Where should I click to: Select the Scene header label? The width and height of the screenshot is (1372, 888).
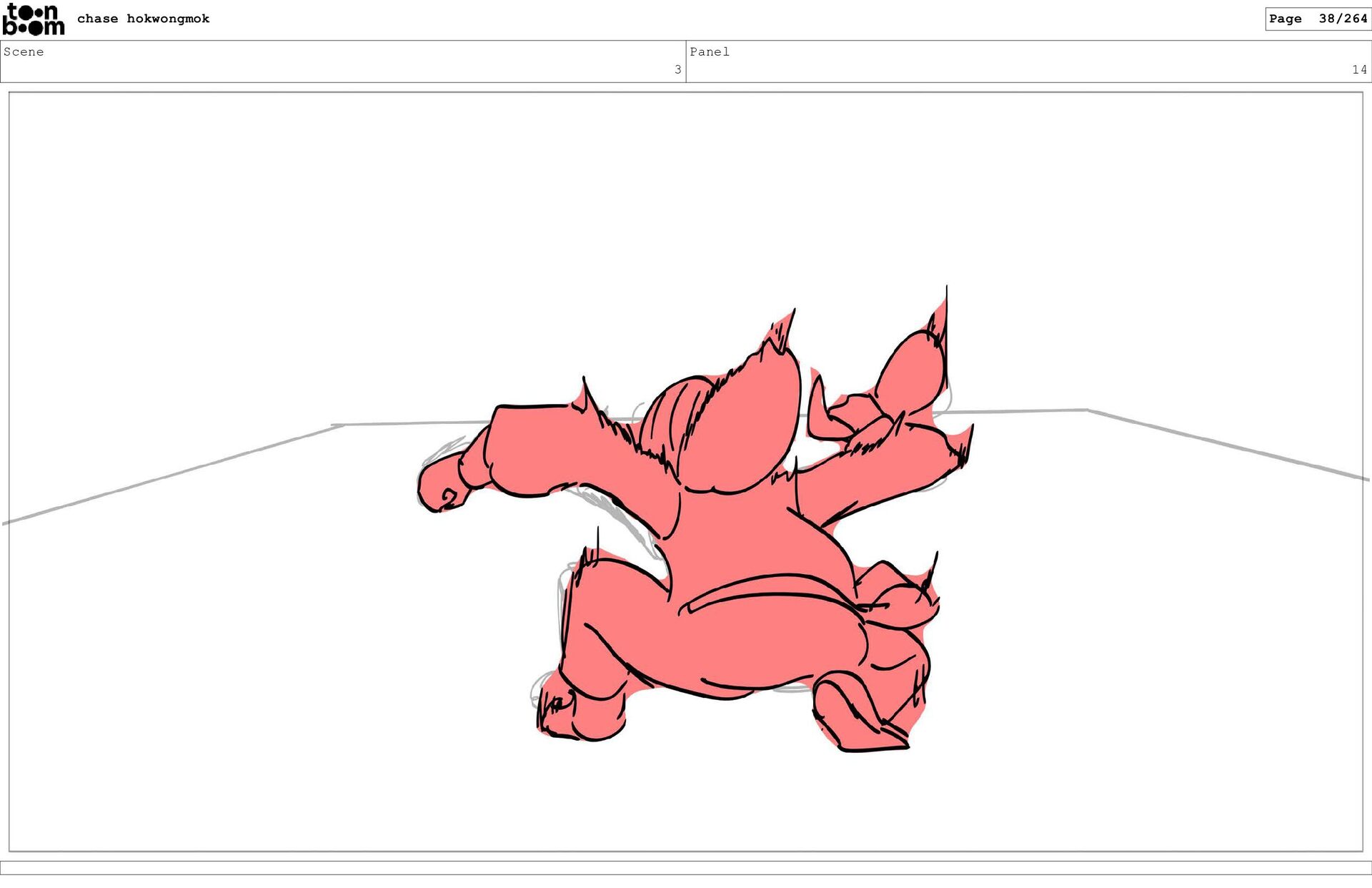pos(24,51)
